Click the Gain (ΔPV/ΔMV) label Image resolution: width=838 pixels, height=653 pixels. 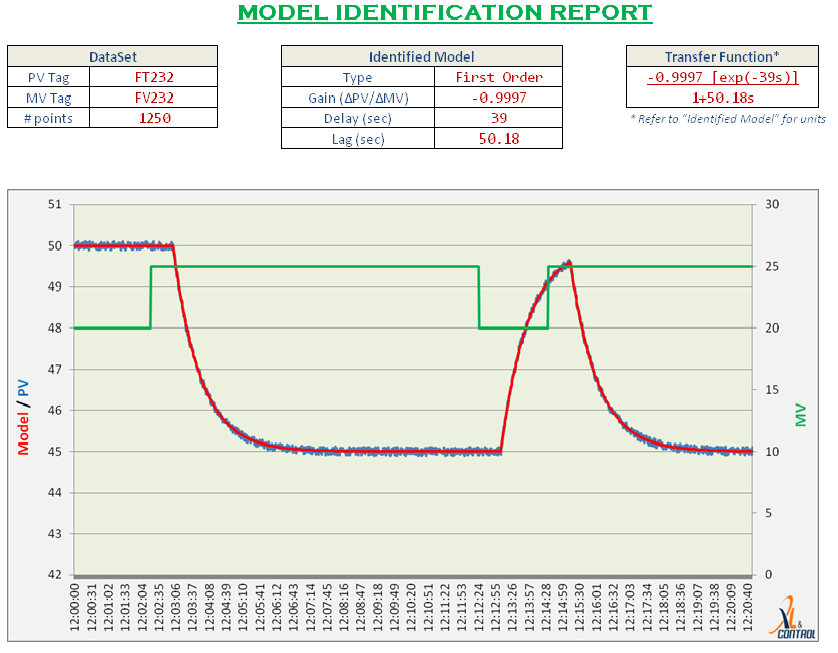point(358,98)
